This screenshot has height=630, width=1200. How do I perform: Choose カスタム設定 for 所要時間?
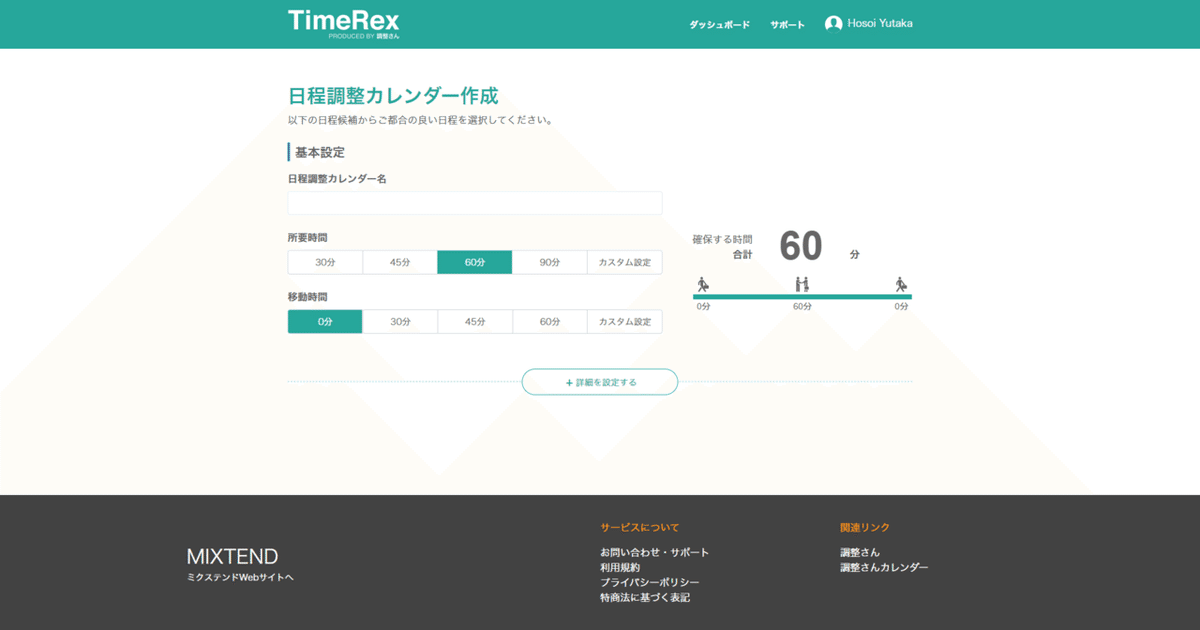(625, 263)
